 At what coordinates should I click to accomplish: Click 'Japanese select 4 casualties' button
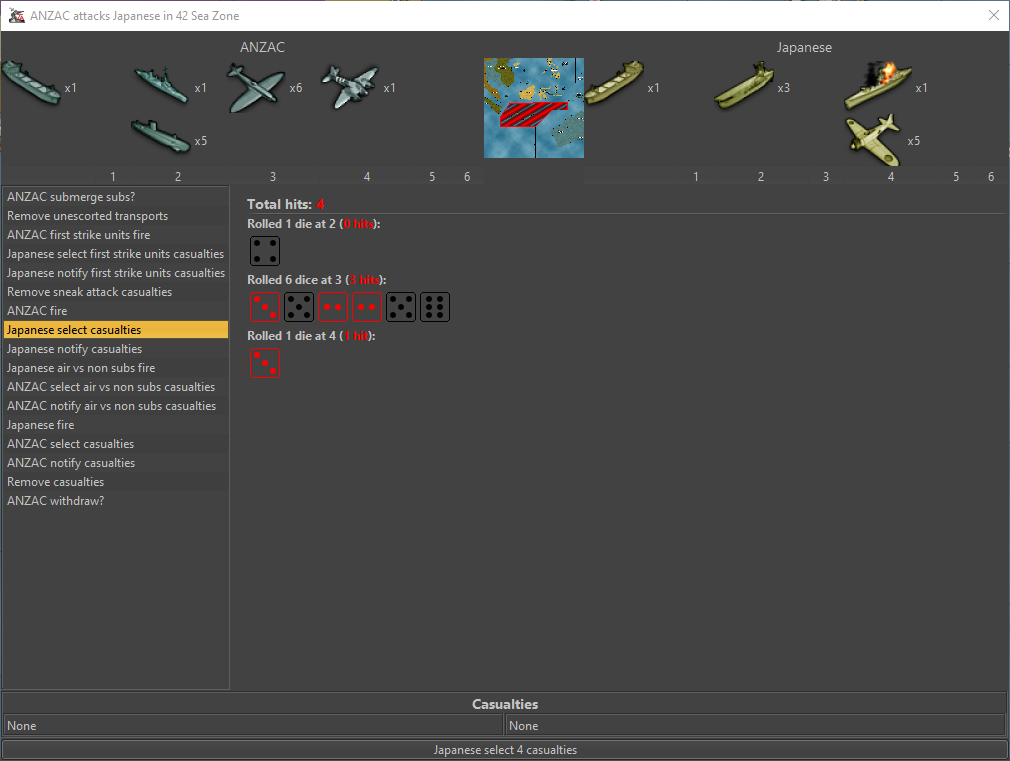504,749
